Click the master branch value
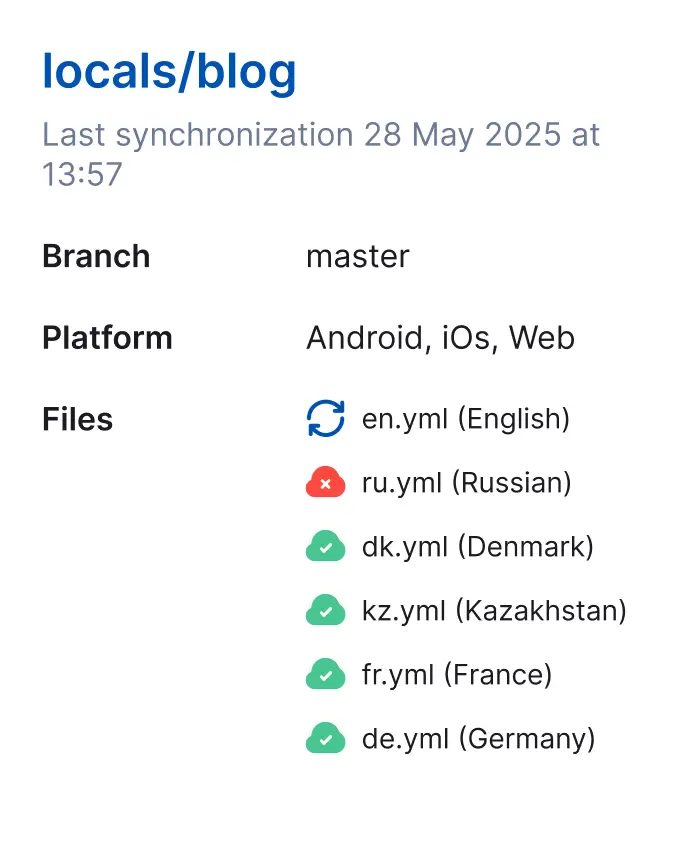684x858 pixels. (x=358, y=257)
